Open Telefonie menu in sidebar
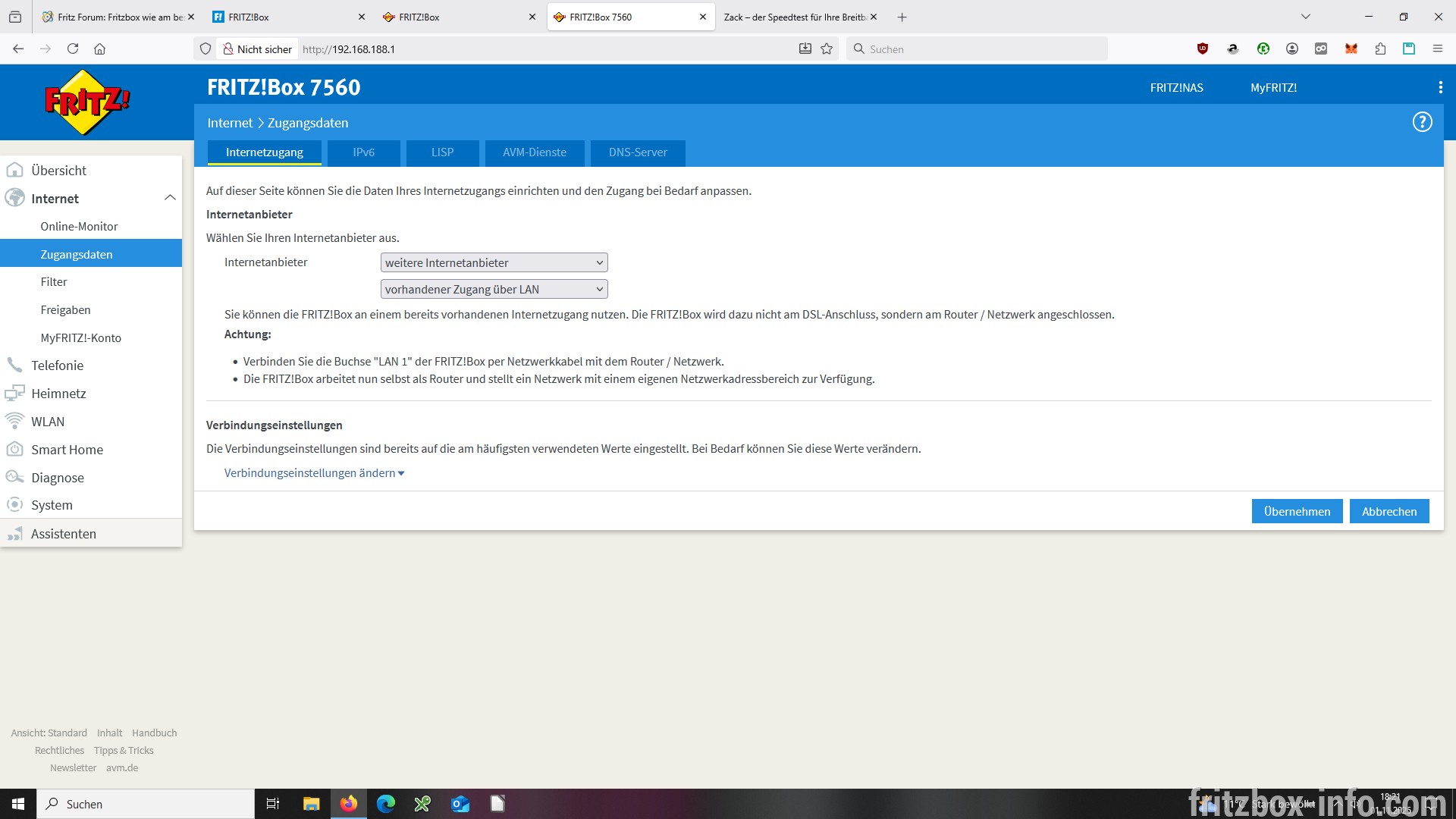This screenshot has height=819, width=1456. coord(91,366)
